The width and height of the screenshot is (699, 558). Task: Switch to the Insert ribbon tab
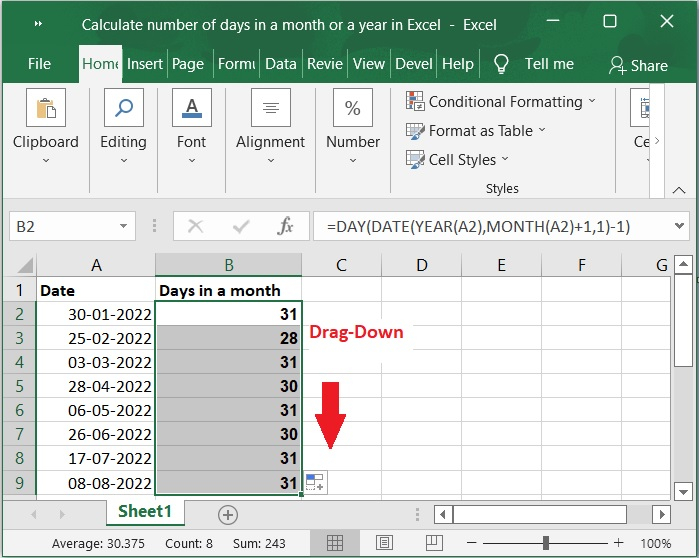point(145,64)
